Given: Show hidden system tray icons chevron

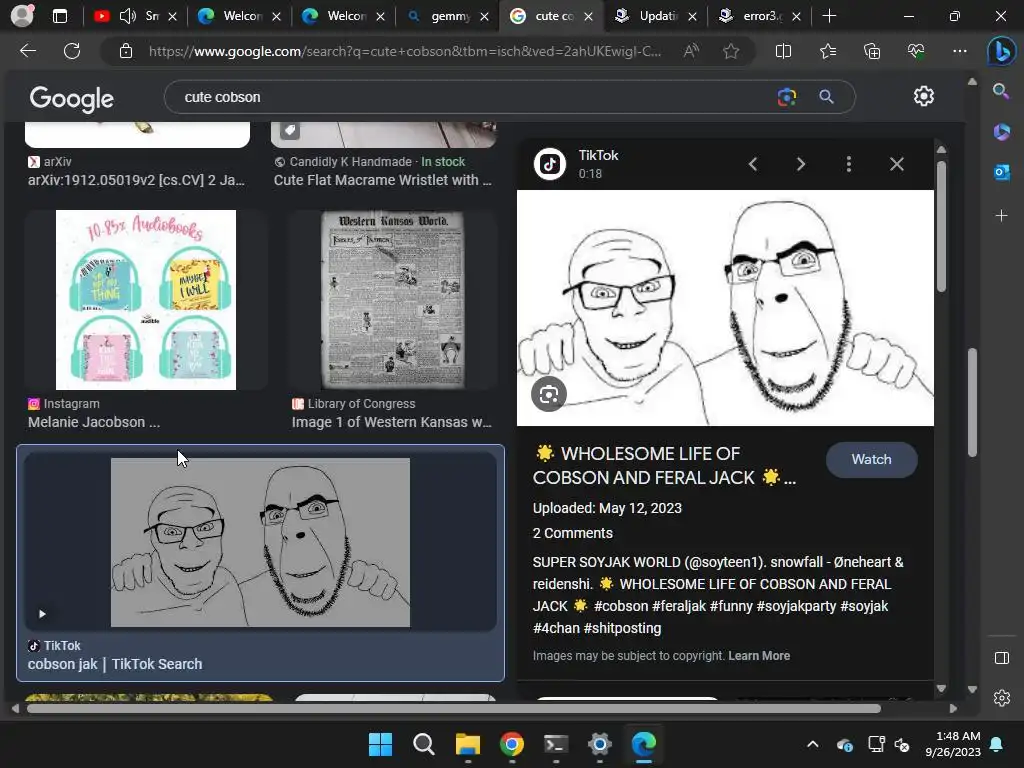Looking at the screenshot, I should (812, 744).
